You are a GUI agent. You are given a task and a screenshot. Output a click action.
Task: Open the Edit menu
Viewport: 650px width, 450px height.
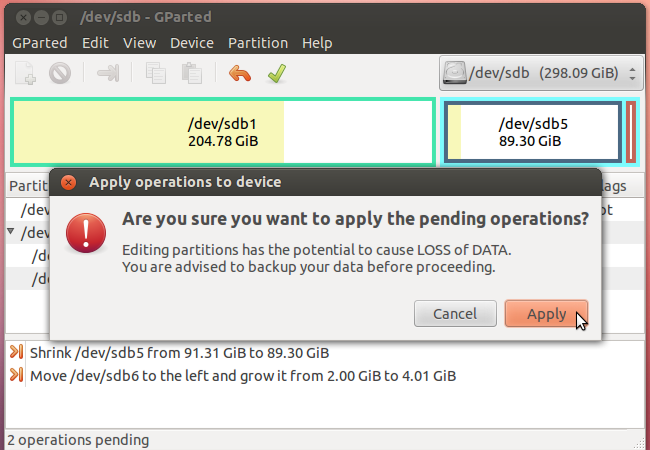click(x=95, y=43)
